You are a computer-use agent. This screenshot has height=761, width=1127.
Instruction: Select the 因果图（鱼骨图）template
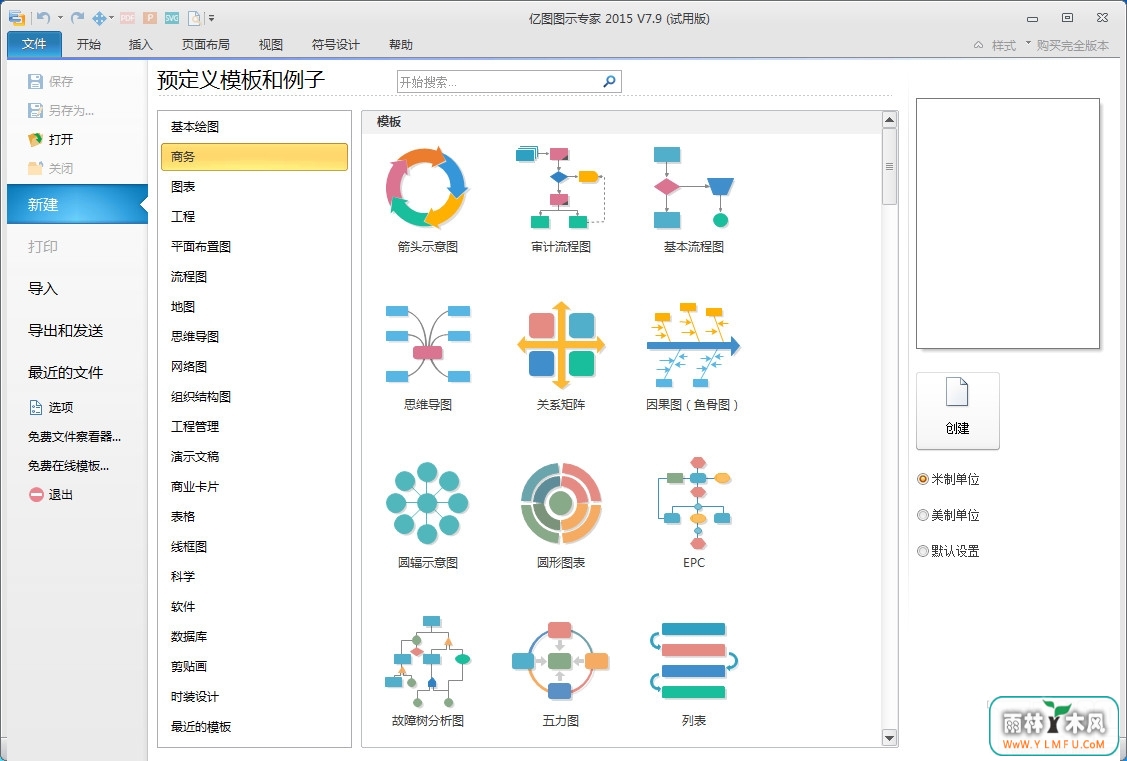tap(694, 358)
